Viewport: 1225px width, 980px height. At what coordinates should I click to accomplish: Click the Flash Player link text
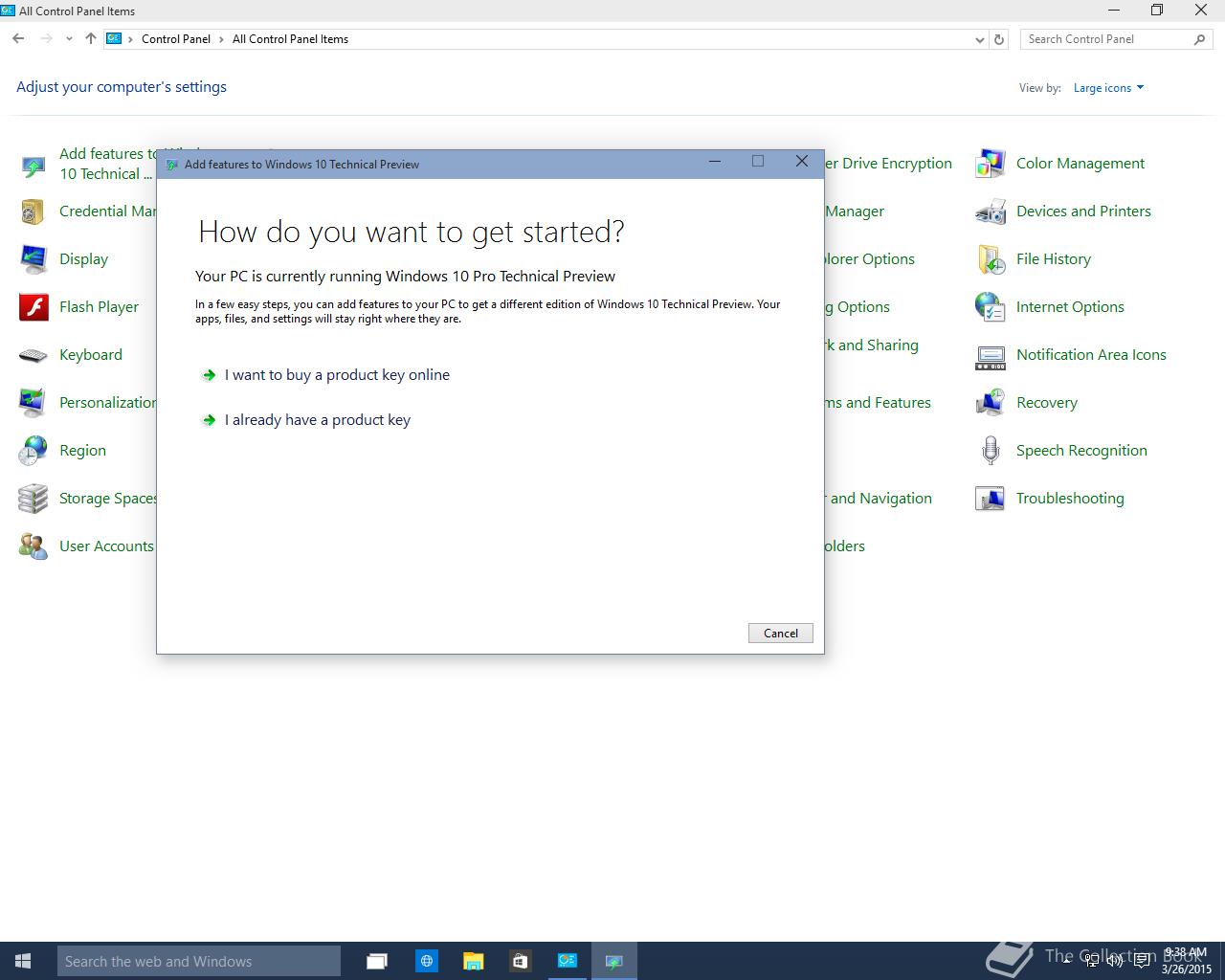(99, 307)
